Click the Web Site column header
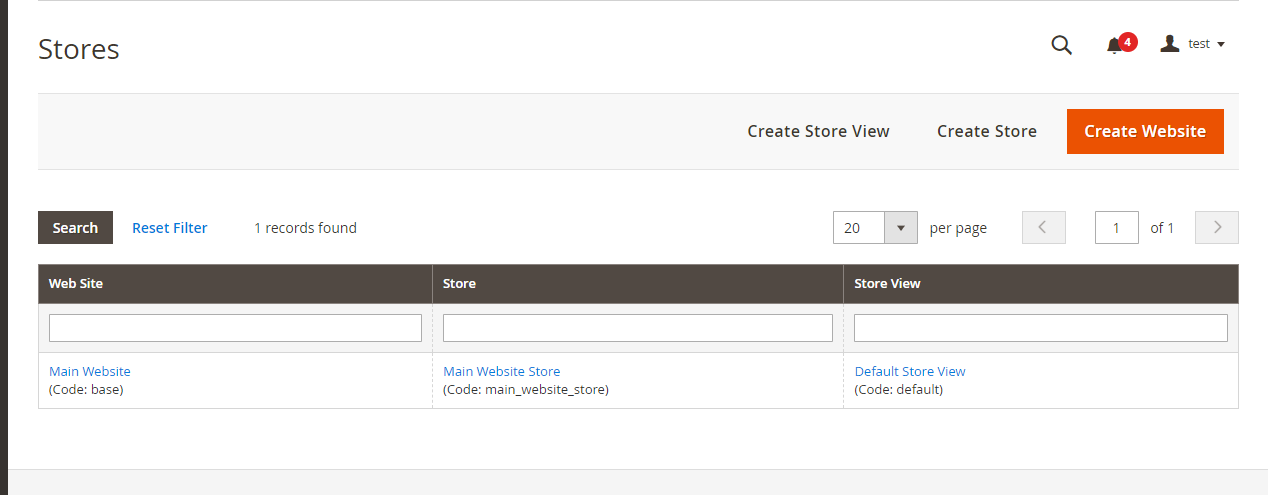 [235, 284]
